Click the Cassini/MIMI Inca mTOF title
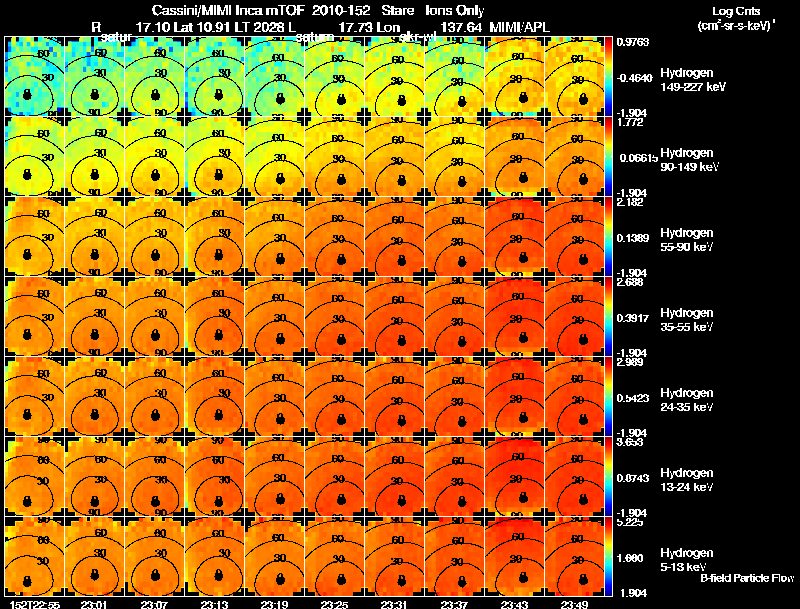Screen dimensions: 800x609 (228, 10)
